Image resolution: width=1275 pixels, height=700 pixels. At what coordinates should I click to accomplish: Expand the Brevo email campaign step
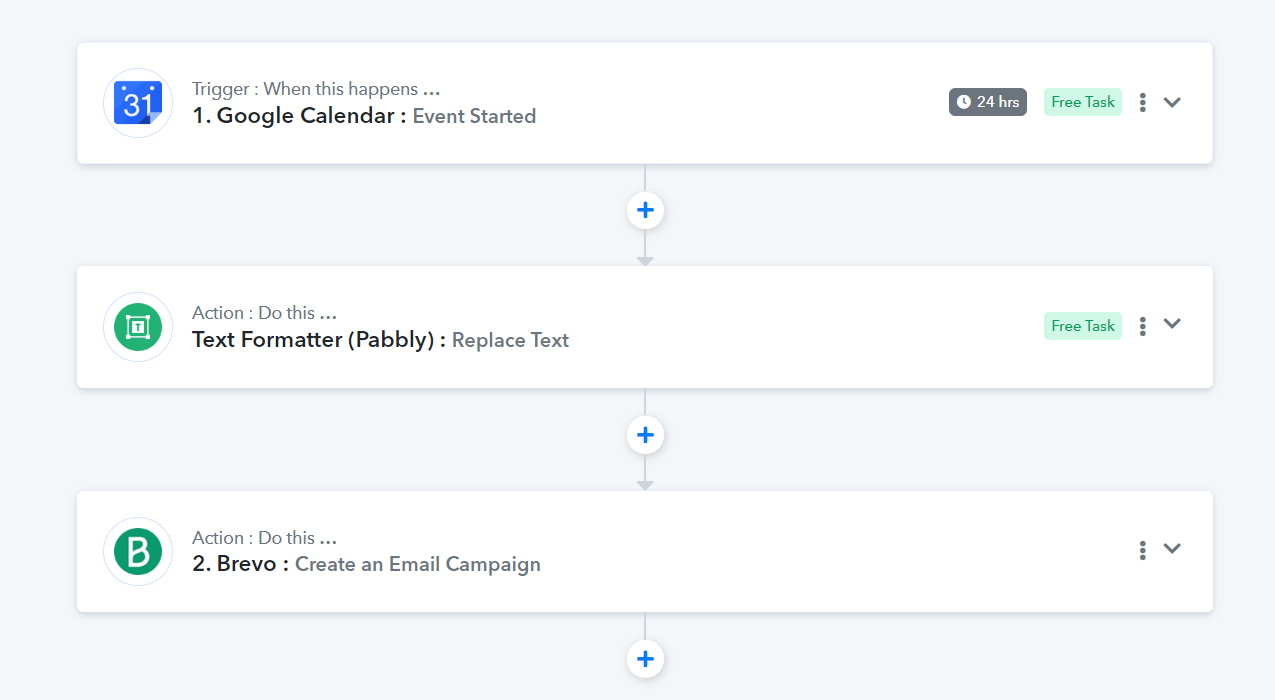(1172, 549)
